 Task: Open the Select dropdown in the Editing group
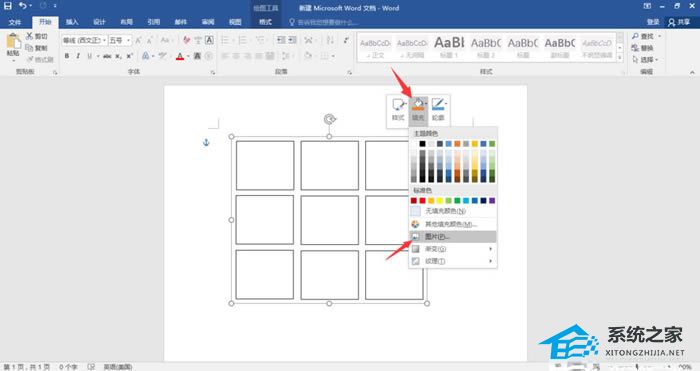(645, 59)
